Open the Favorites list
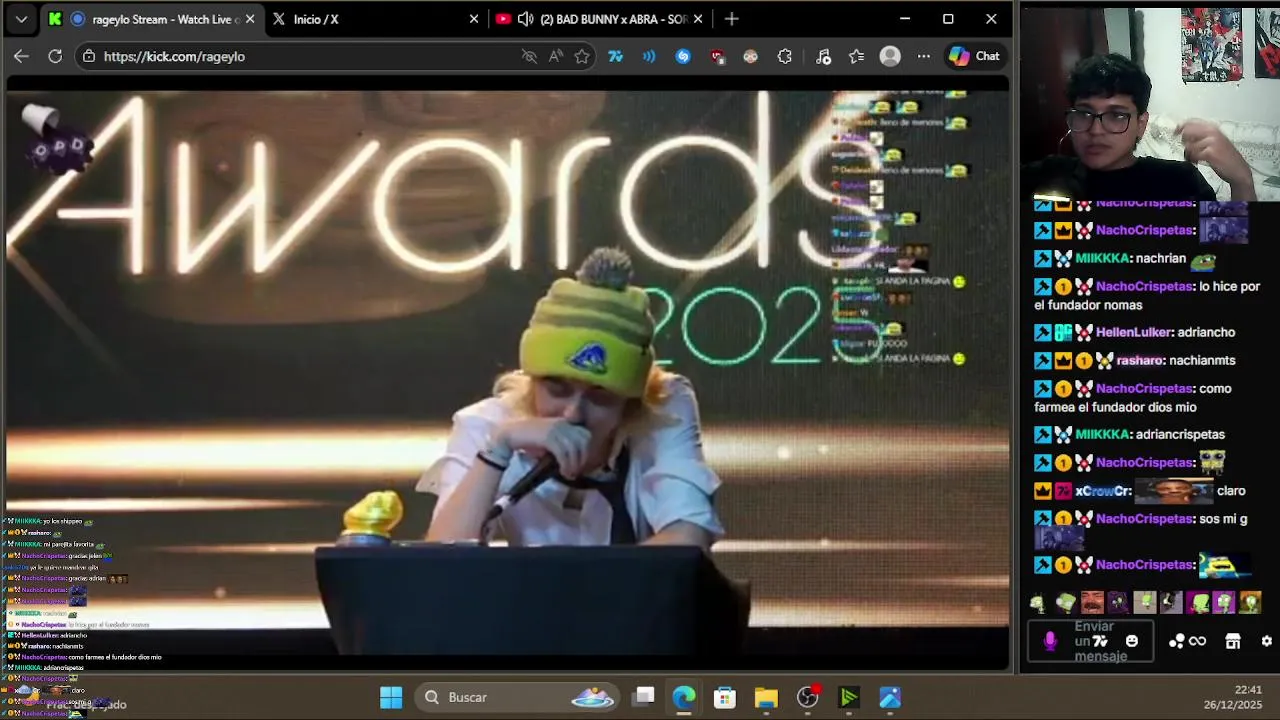1280x720 pixels. [856, 56]
